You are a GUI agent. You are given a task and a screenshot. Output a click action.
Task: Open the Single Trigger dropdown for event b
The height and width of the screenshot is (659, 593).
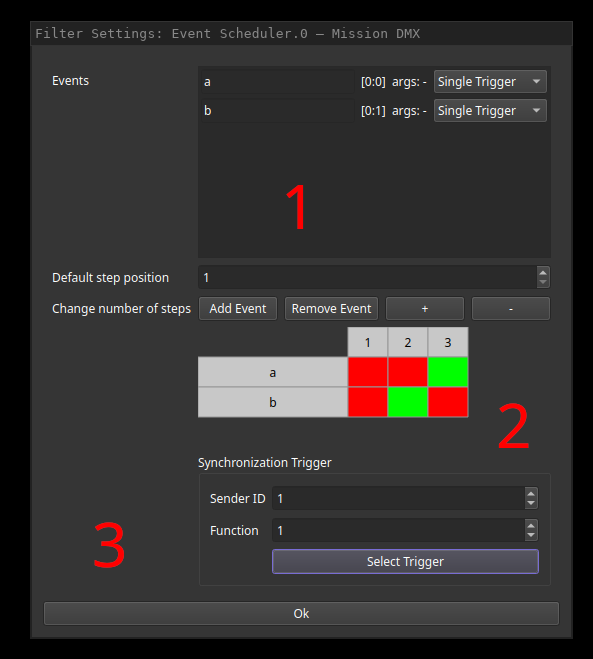[x=490, y=111]
